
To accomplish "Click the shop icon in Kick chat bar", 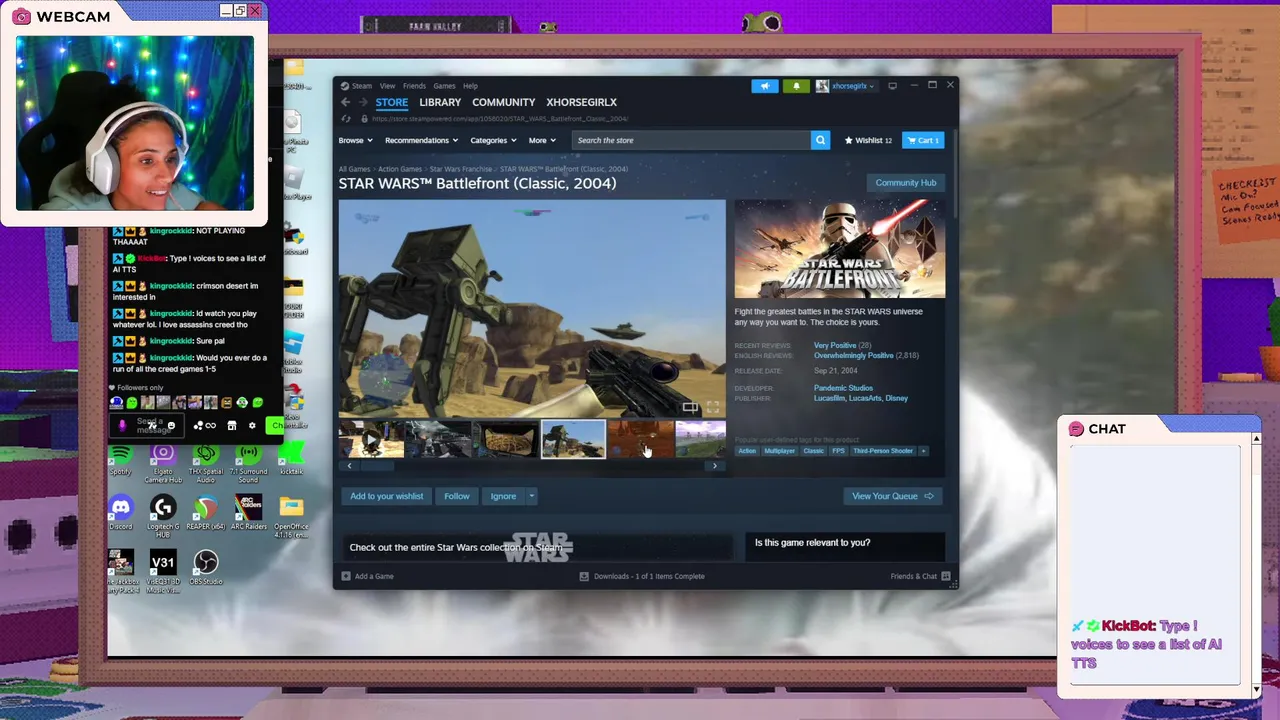I will pyautogui.click(x=231, y=426).
